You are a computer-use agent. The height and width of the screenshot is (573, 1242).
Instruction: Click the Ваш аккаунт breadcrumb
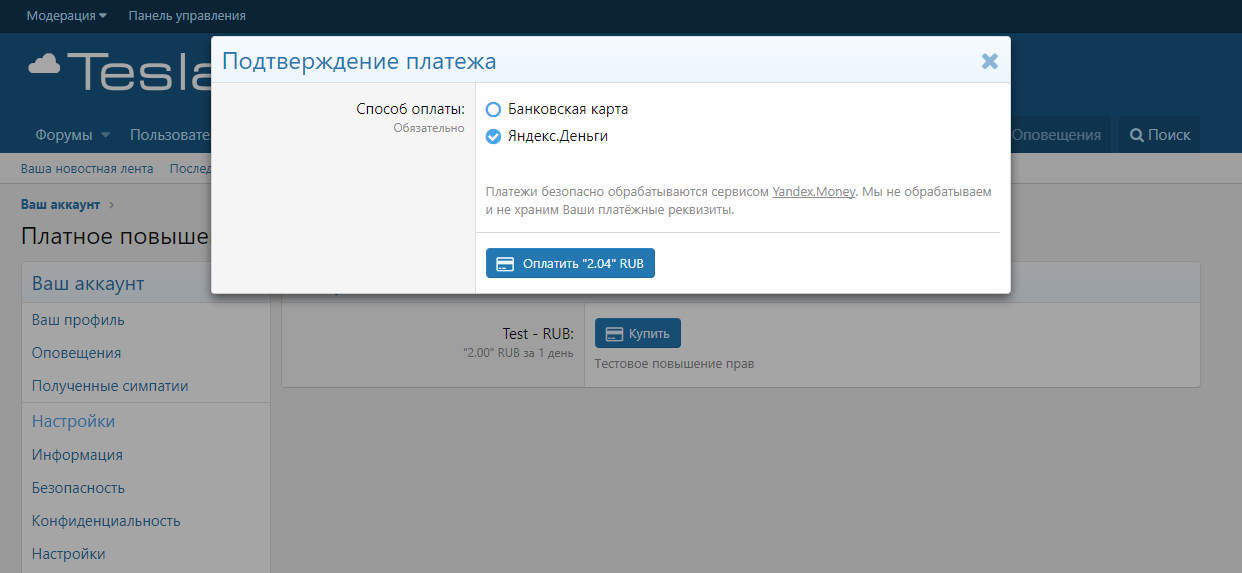(60, 204)
